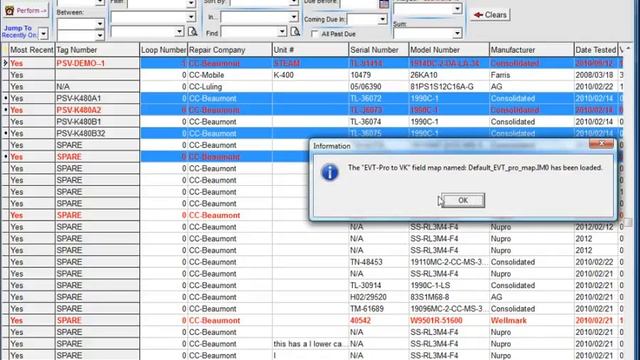Expand the Find dropdown

(x=282, y=32)
